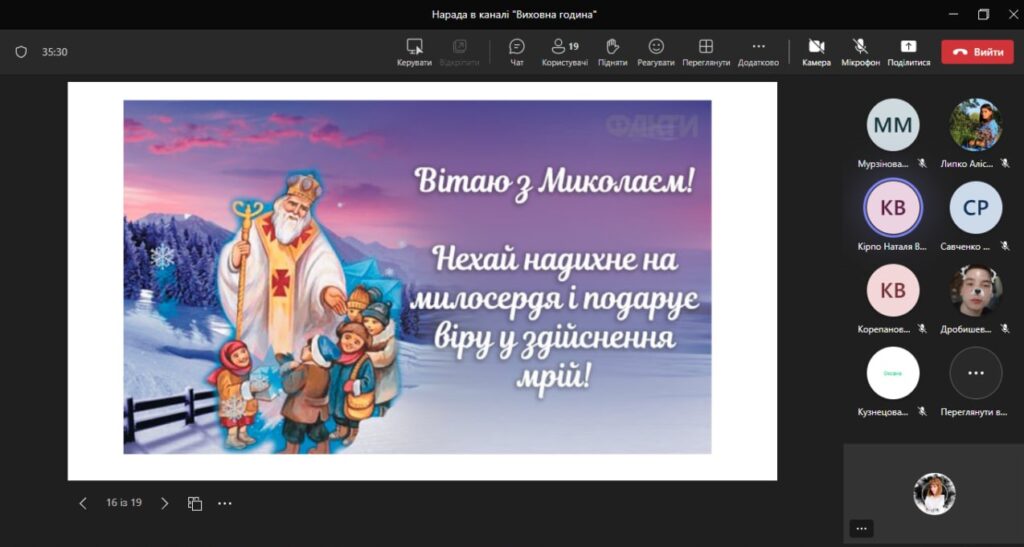This screenshot has height=547, width=1024.
Task: Open the self-view ellipsis options menu
Action: click(861, 528)
